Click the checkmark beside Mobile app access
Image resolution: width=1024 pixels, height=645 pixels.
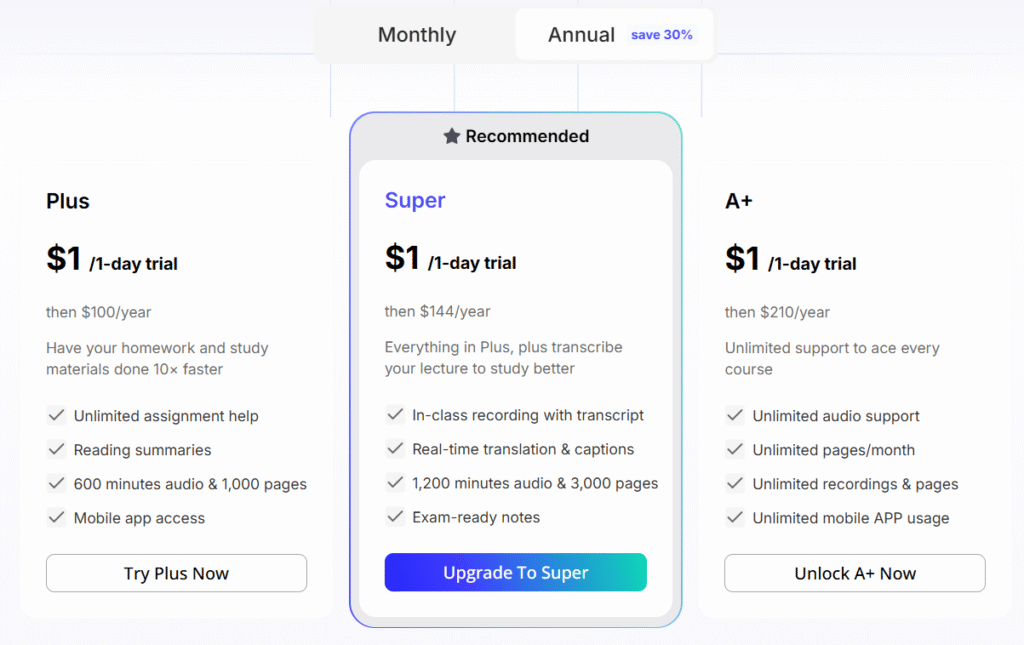coord(56,518)
